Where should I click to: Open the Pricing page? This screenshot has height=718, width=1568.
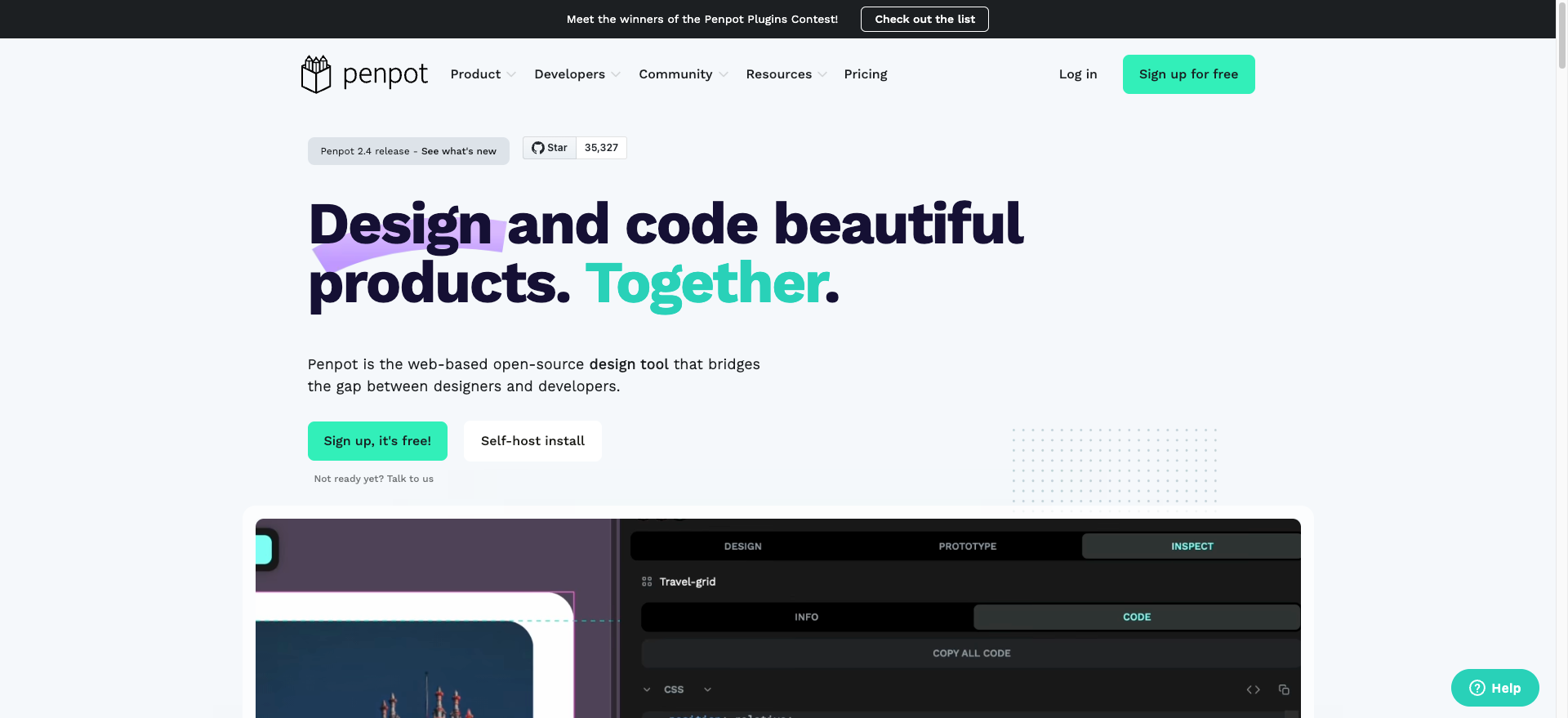click(x=866, y=74)
